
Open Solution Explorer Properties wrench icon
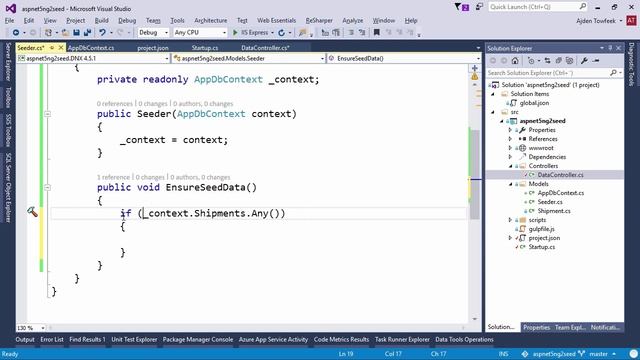[x=584, y=61]
